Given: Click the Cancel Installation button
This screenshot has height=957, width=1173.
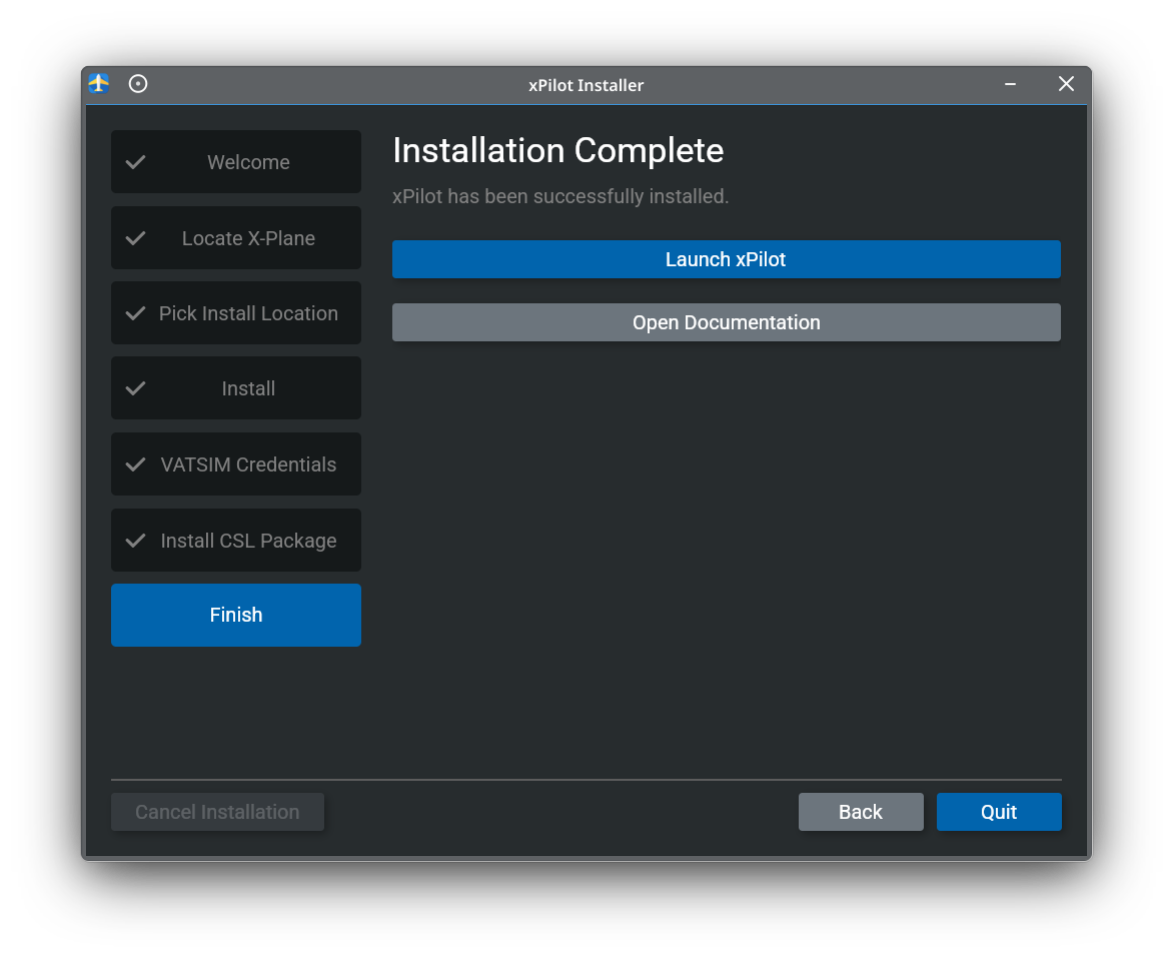Looking at the screenshot, I should tap(217, 811).
